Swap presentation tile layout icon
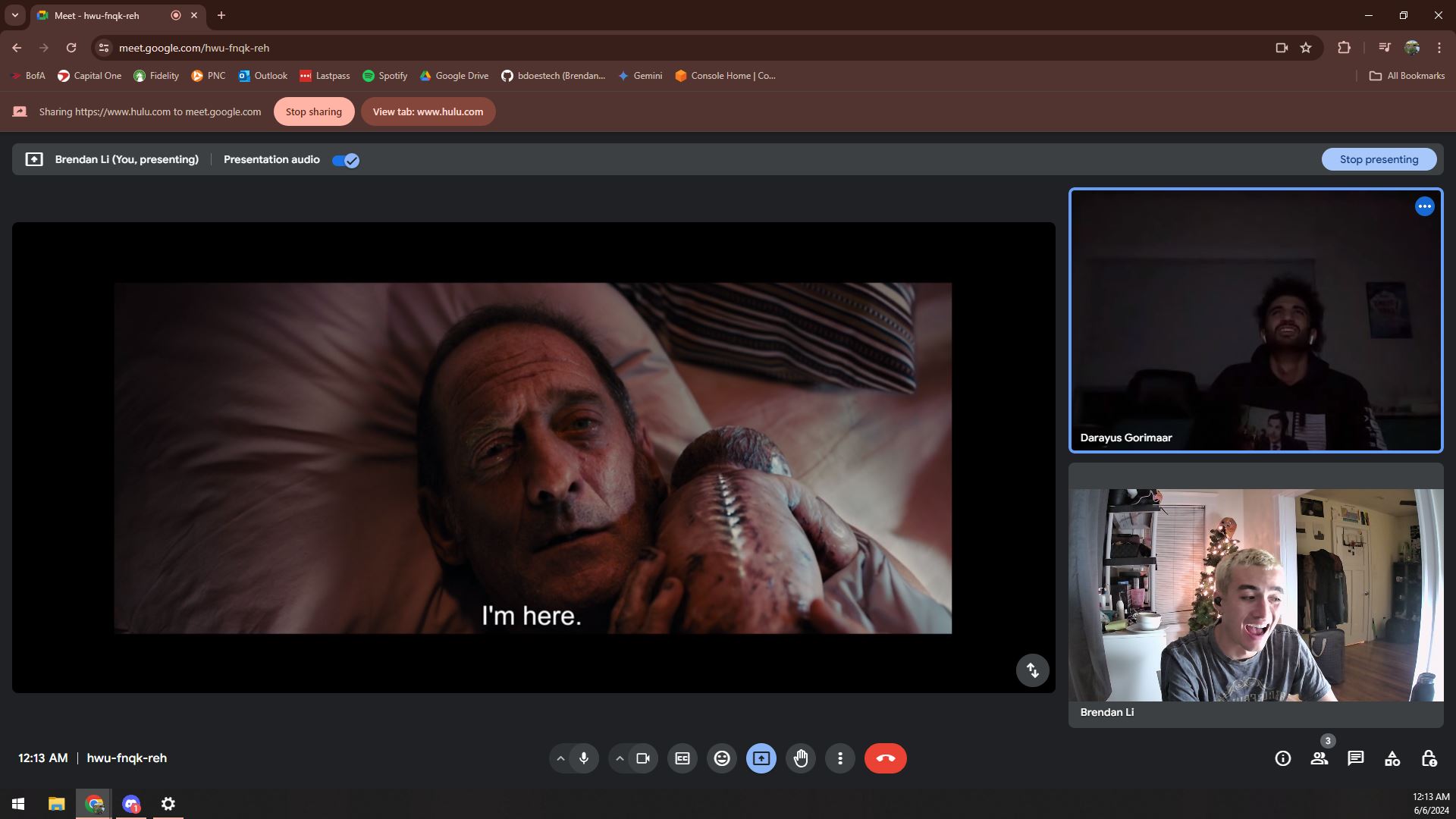1456x819 pixels. pos(1032,670)
